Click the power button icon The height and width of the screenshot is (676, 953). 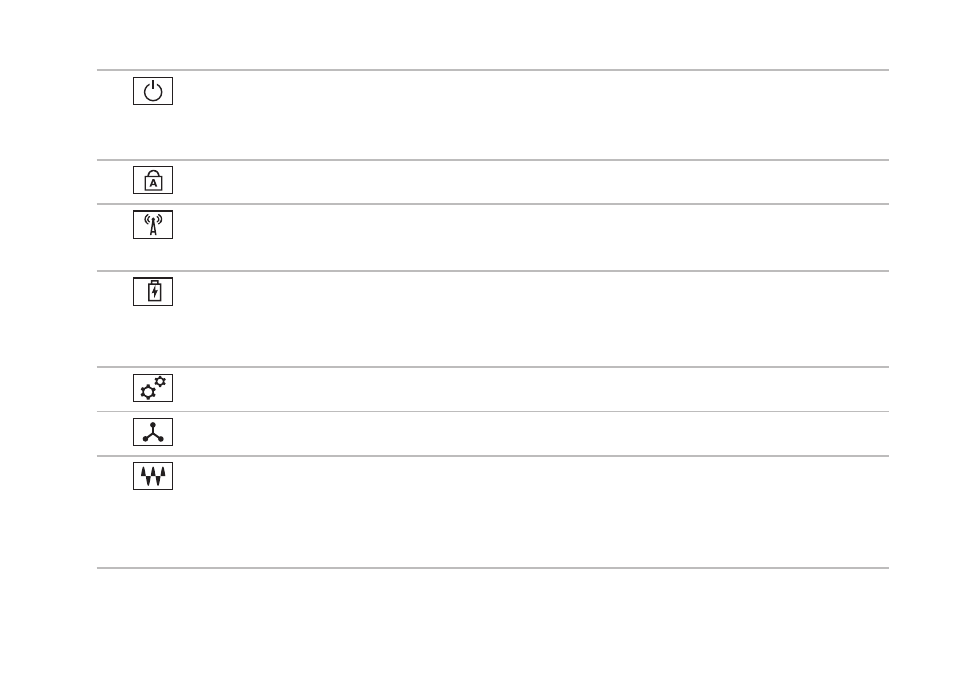pos(153,91)
